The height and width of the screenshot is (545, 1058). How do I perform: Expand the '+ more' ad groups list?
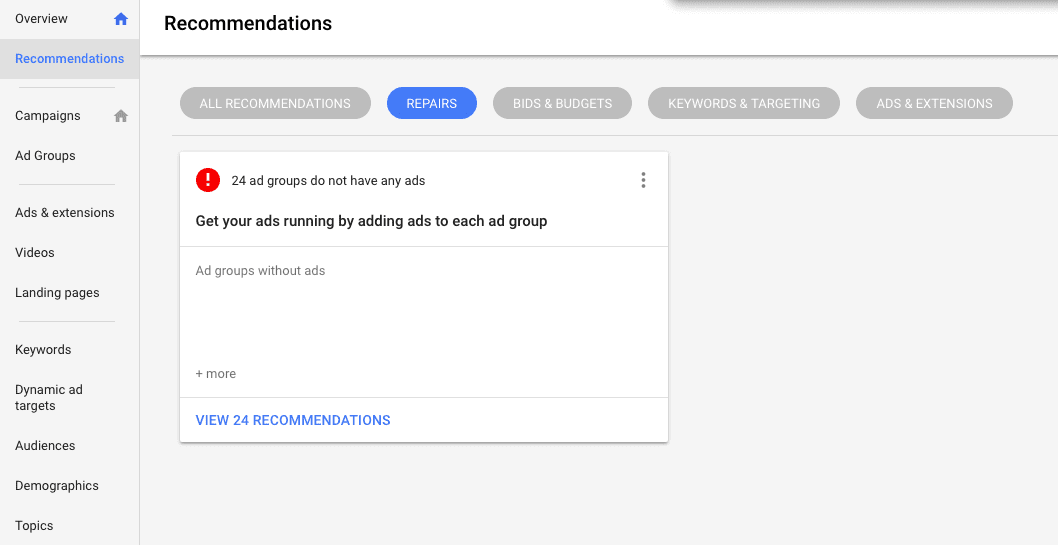[216, 374]
